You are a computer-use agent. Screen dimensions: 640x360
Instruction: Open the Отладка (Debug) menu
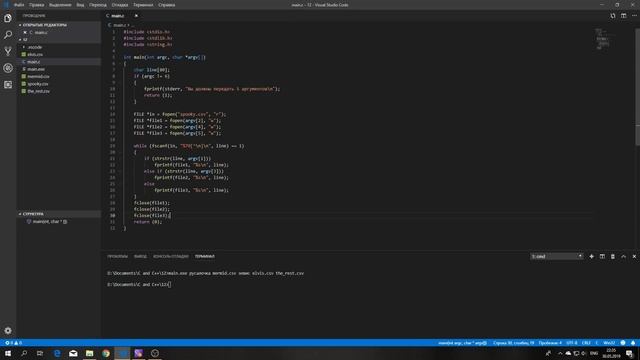click(120, 5)
